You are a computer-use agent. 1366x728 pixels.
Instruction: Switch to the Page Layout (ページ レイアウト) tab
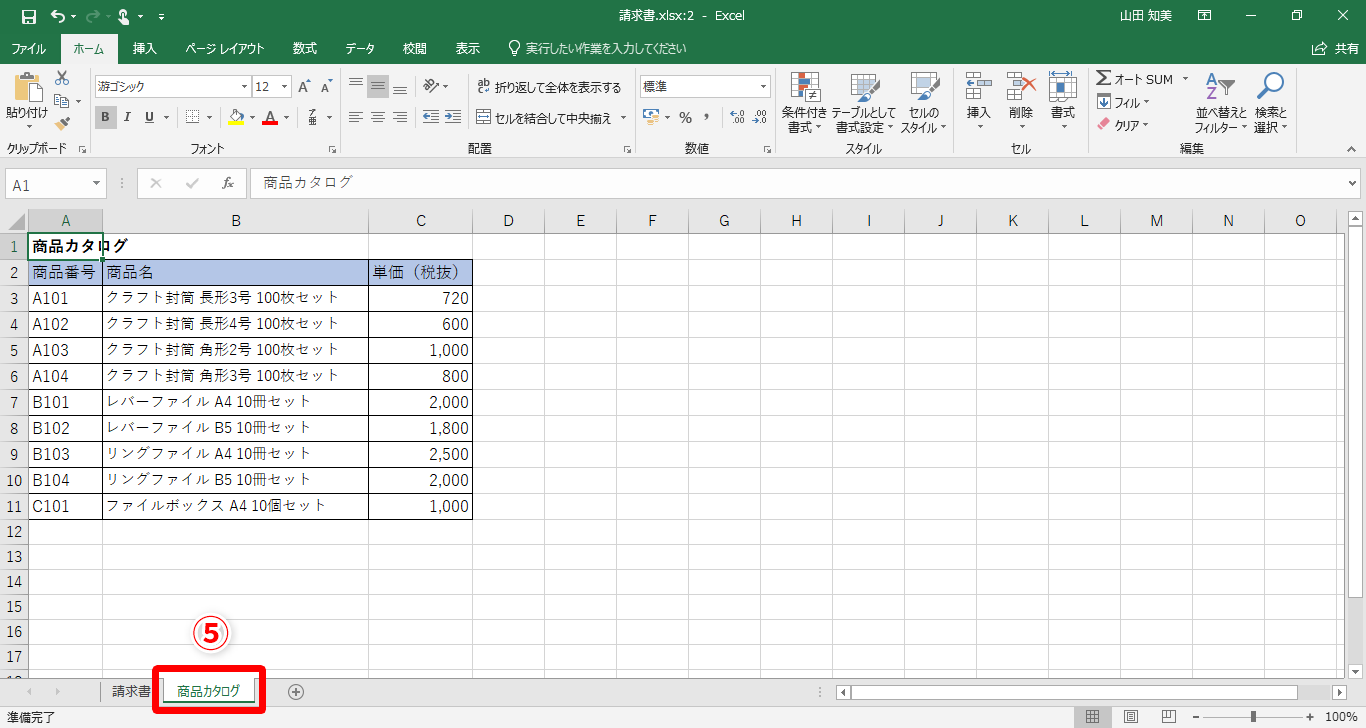click(x=225, y=48)
